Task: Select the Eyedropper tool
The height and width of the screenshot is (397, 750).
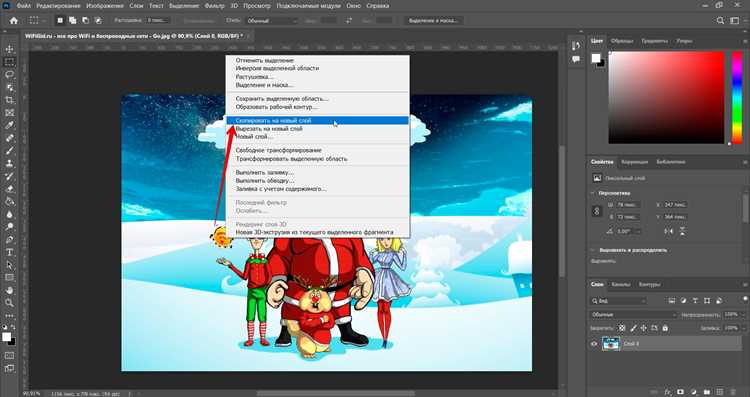Action: [x=10, y=125]
